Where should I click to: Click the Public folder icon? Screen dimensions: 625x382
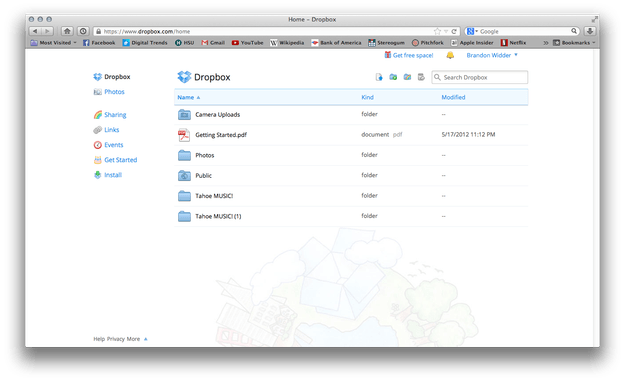click(x=184, y=175)
